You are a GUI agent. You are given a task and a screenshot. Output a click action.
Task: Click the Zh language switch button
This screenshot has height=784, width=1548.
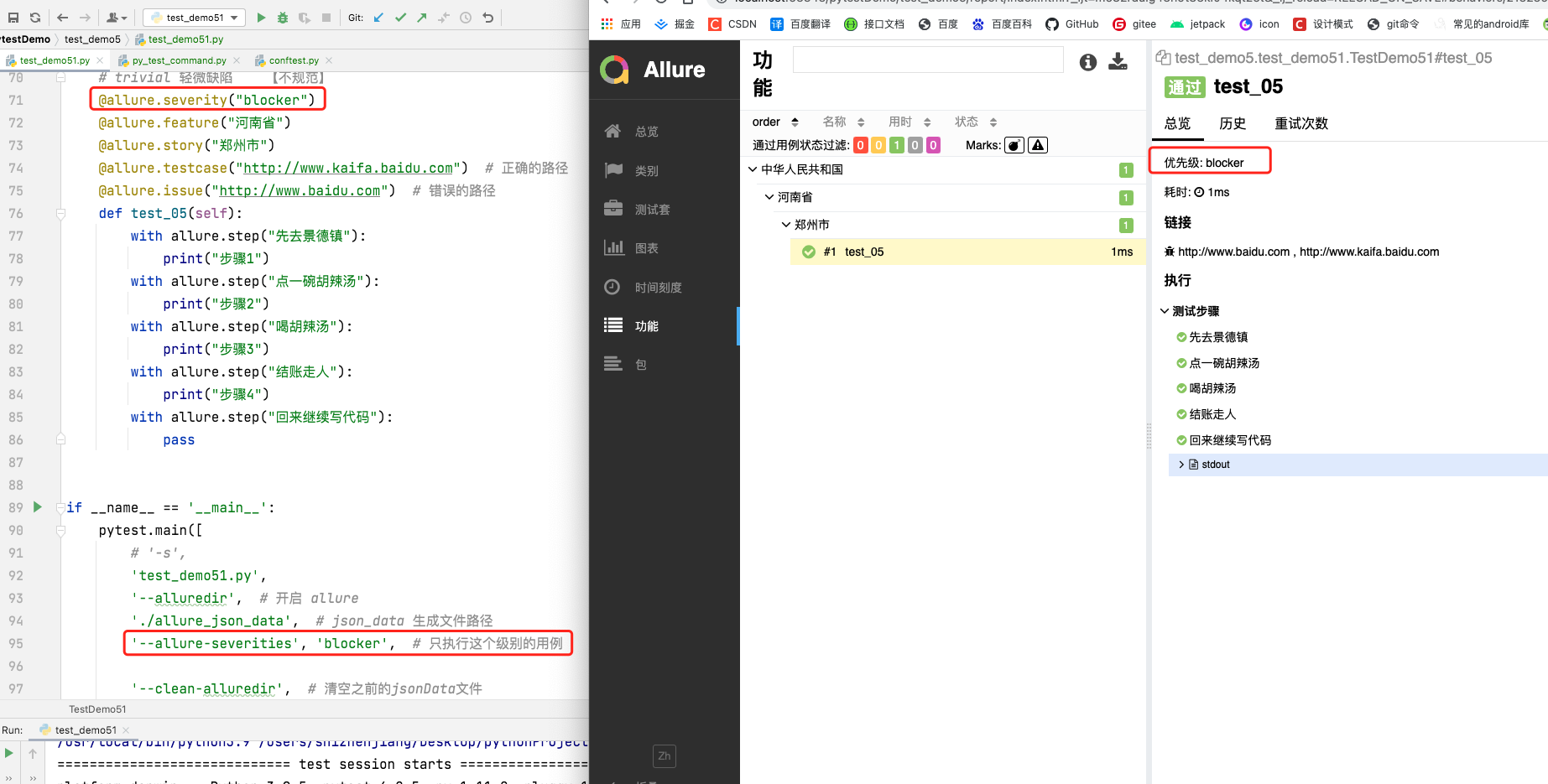coord(664,755)
